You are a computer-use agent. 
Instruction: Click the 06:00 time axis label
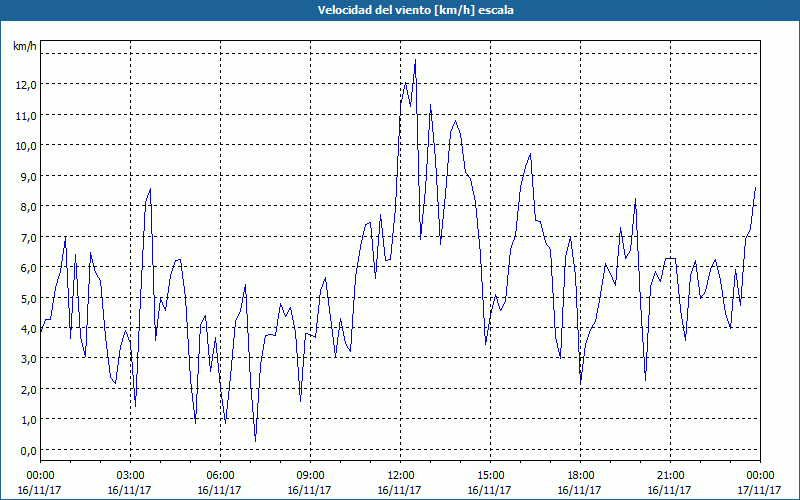click(x=220, y=476)
